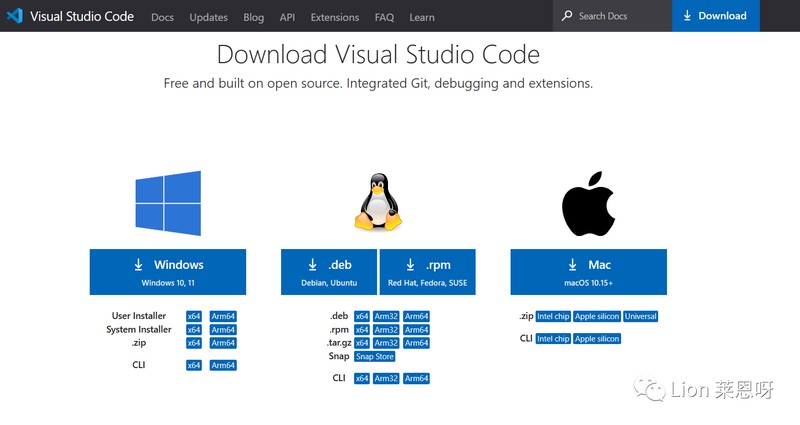Image resolution: width=800 pixels, height=425 pixels.
Task: Select Mac .zip Universal download
Action: 641,316
